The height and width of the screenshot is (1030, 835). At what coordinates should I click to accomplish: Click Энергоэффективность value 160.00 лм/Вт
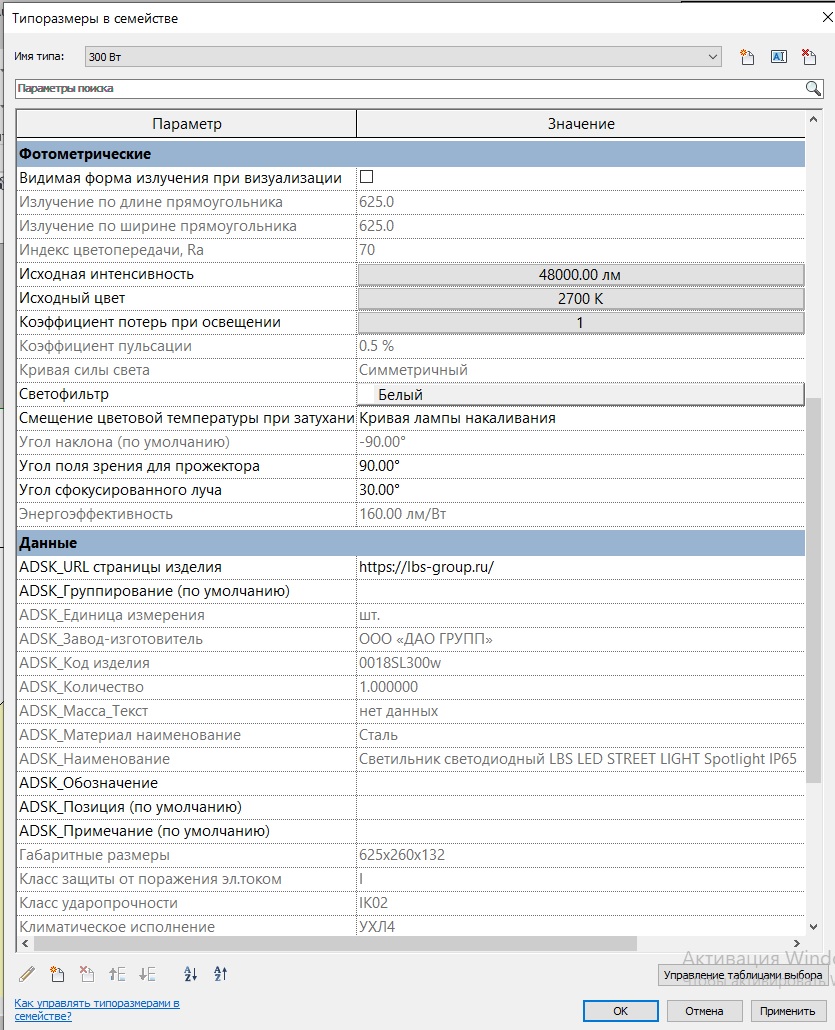pyautogui.click(x=403, y=514)
